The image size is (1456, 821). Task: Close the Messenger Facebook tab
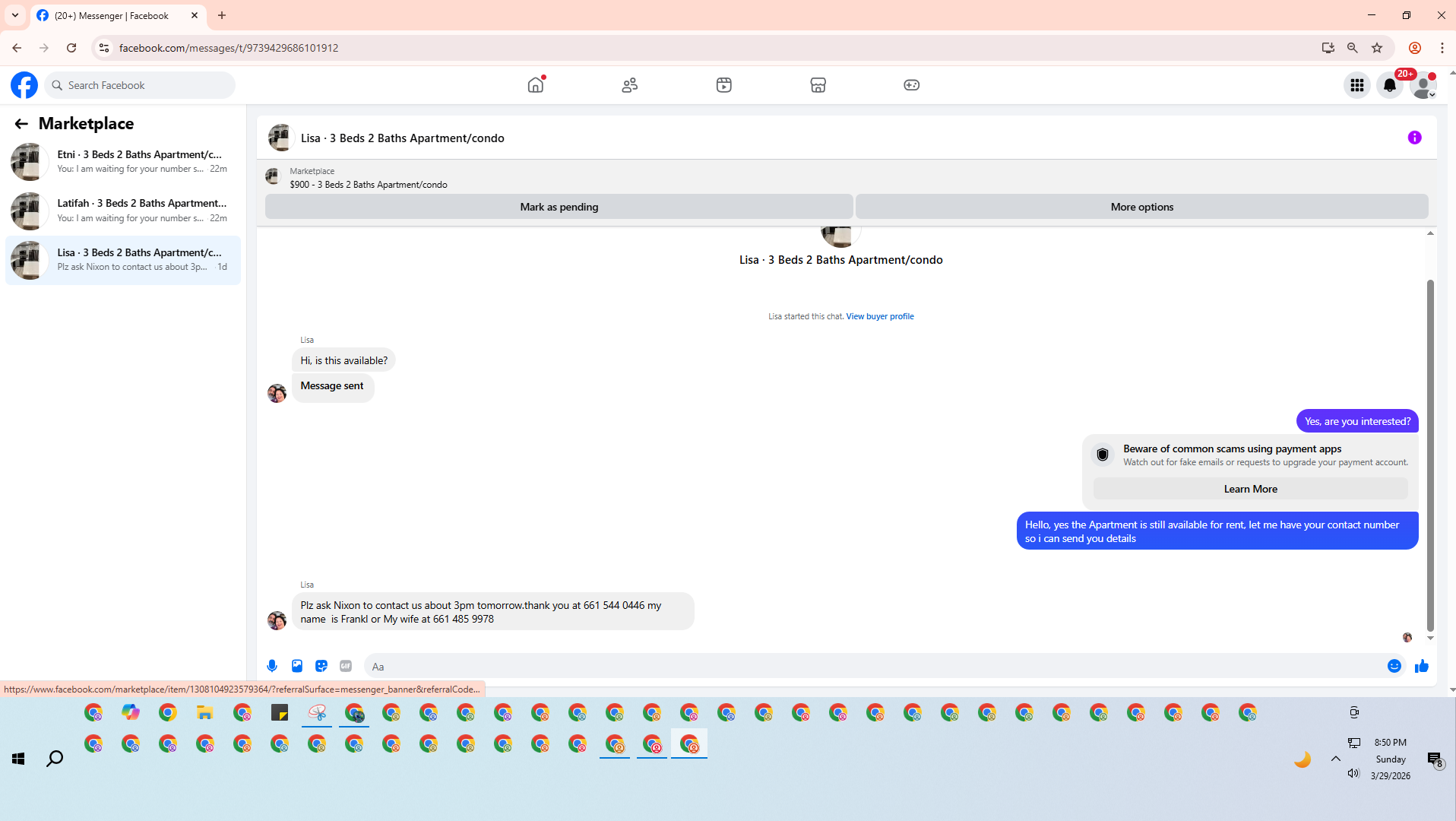tap(195, 15)
